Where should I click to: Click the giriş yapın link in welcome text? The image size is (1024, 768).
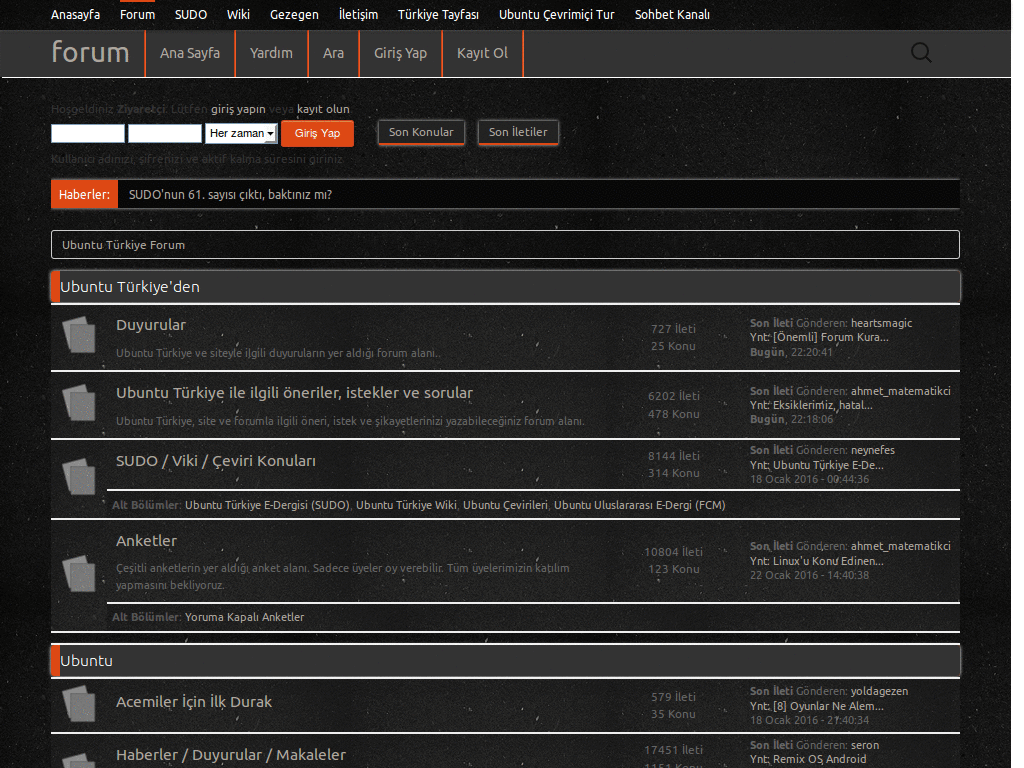238,109
